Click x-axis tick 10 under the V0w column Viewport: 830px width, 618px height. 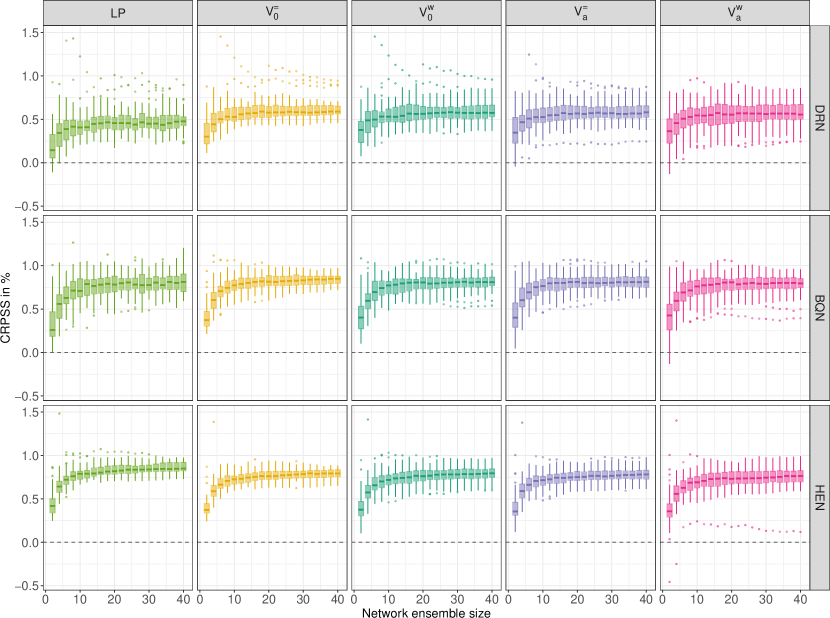[389, 599]
